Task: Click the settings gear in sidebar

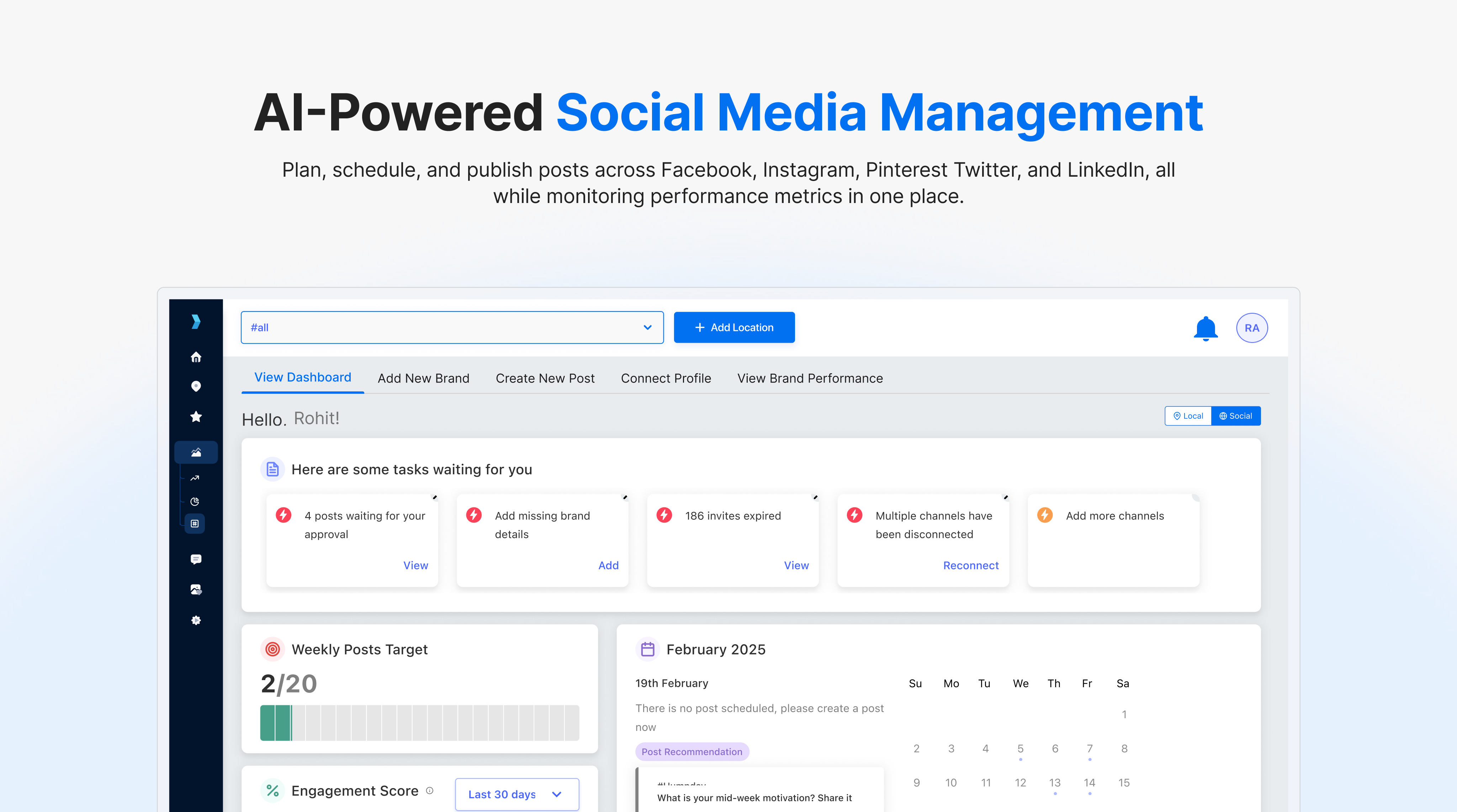Action: pos(196,620)
